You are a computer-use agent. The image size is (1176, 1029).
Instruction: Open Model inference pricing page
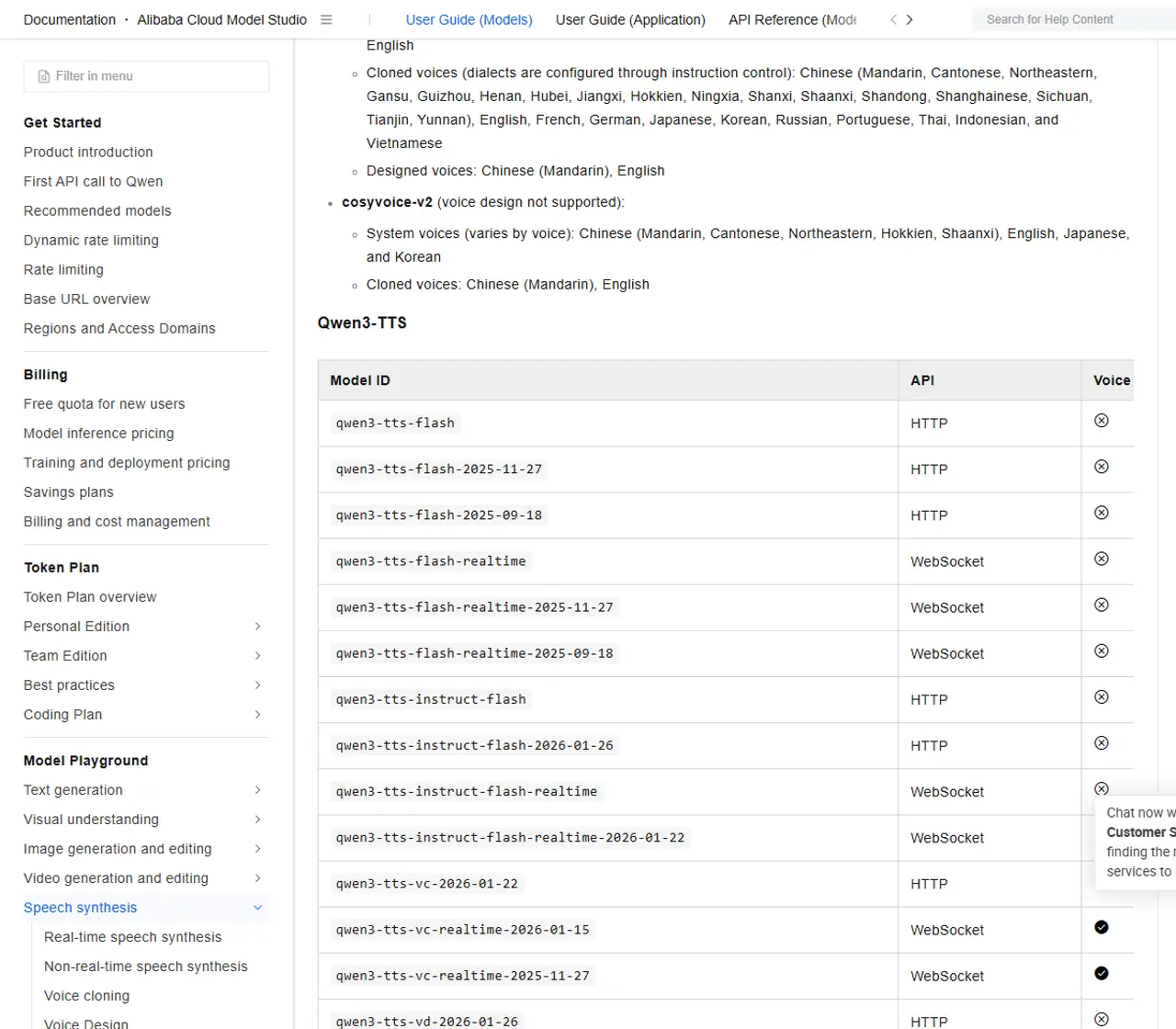[99, 434]
